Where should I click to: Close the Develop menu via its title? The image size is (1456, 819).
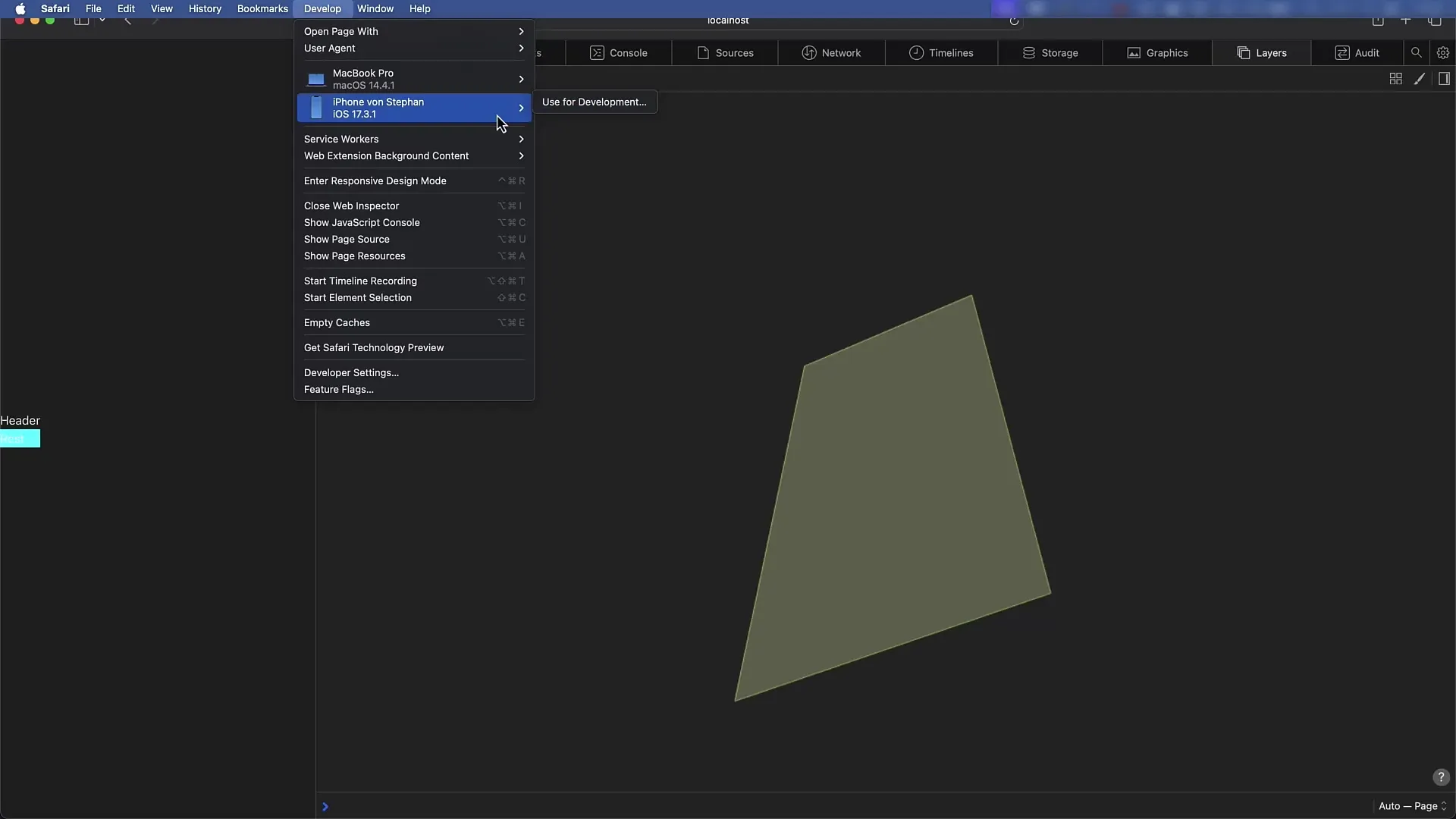(322, 9)
